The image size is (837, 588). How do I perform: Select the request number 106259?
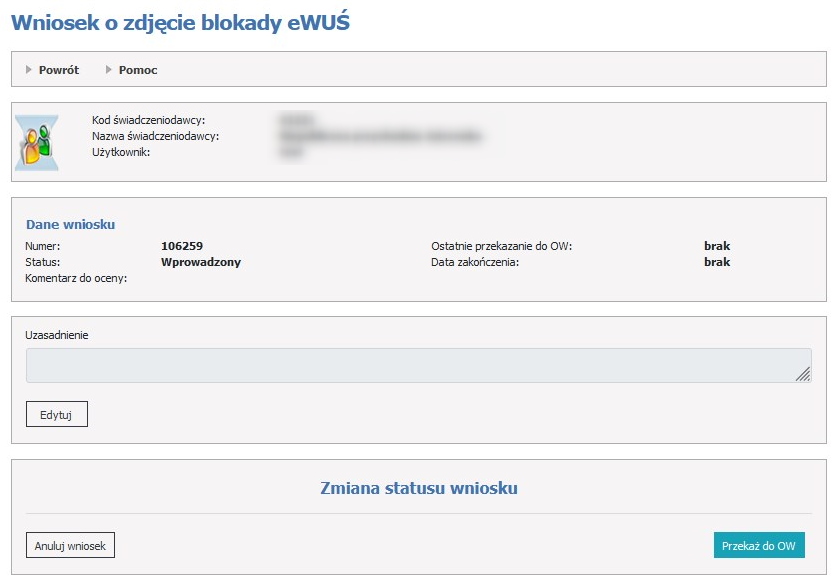pyautogui.click(x=182, y=246)
